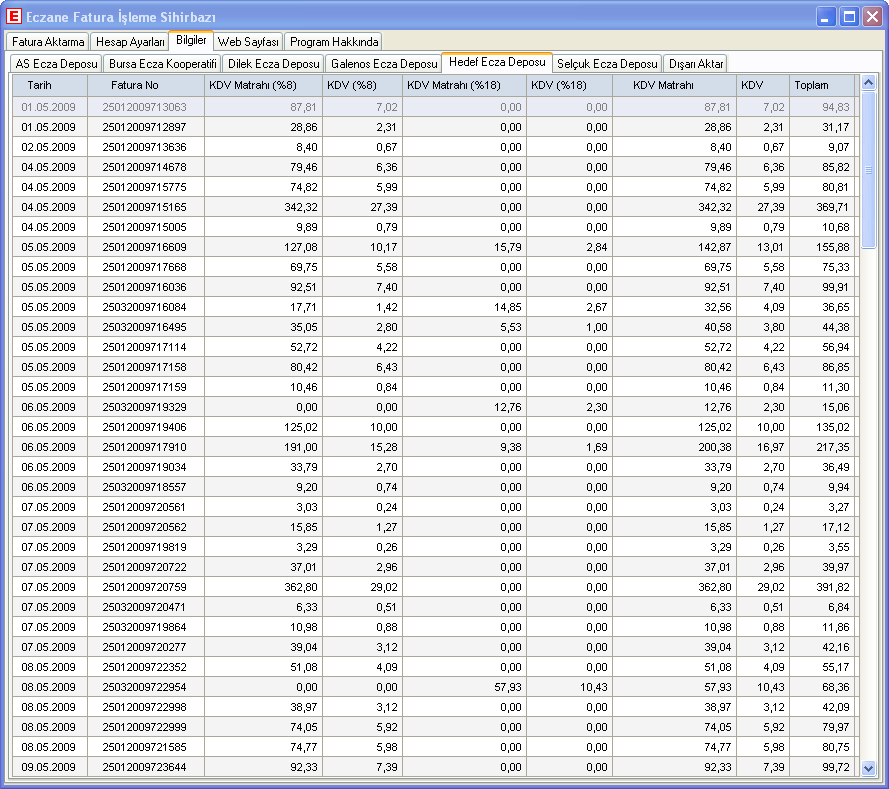Select the Dilek Ecza Deposu tab
The width and height of the screenshot is (889, 789).
click(x=274, y=64)
